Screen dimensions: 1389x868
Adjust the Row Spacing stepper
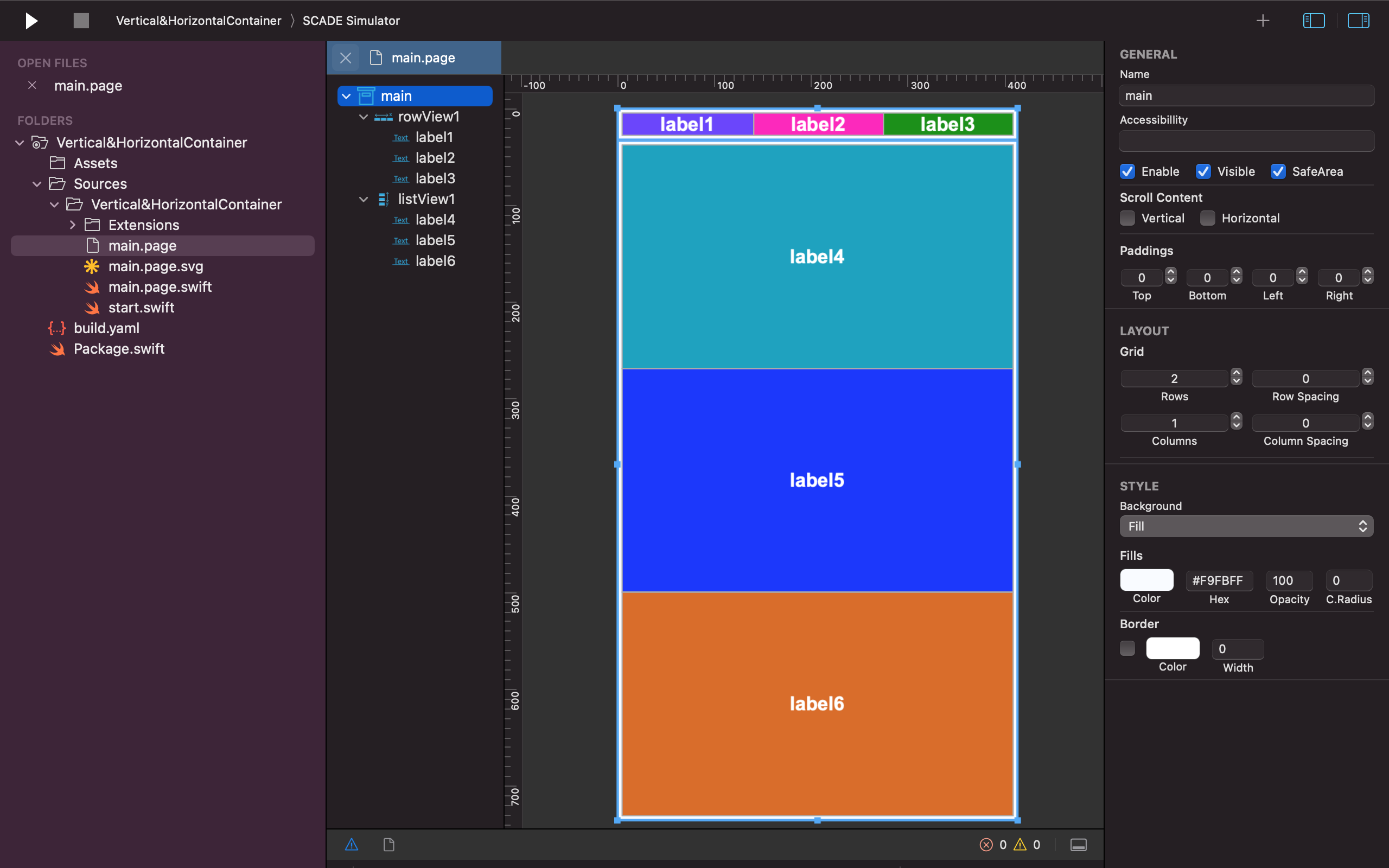point(1368,377)
